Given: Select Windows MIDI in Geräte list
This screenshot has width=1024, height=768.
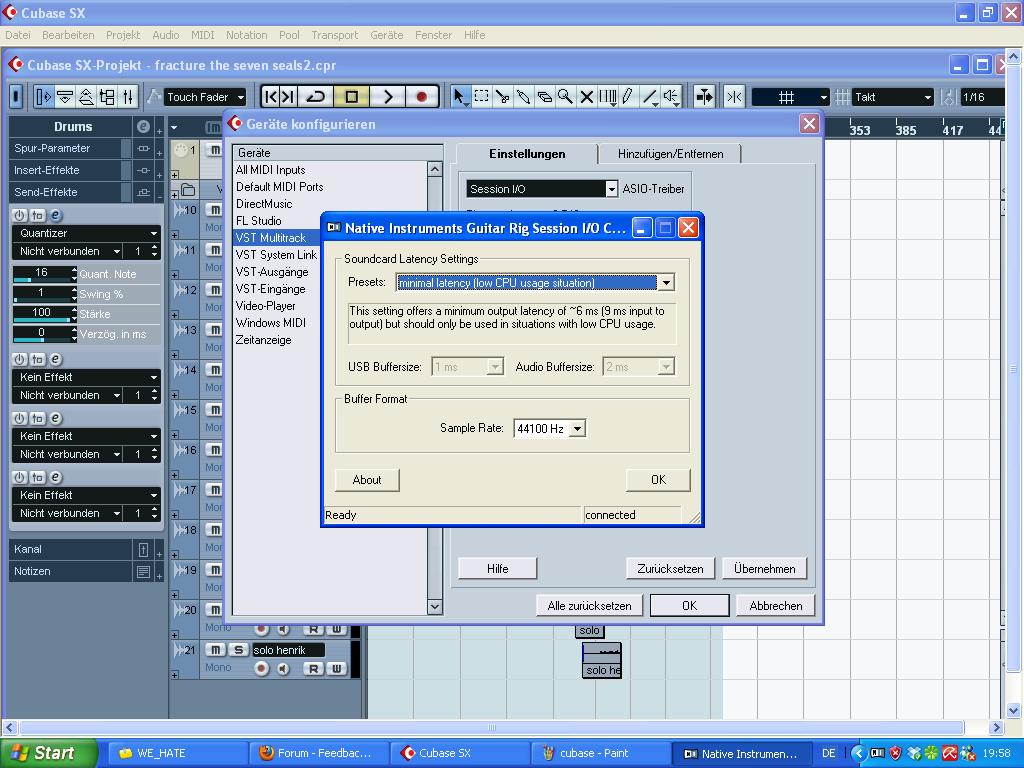Looking at the screenshot, I should coord(270,323).
